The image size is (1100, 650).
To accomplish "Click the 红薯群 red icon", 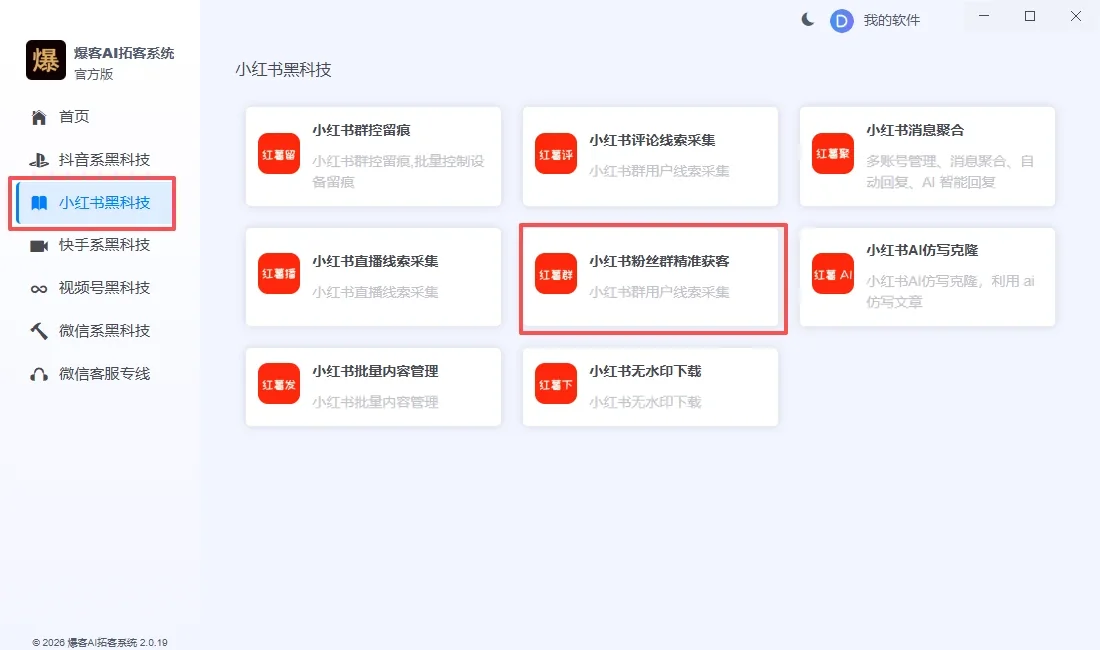I will pos(556,273).
